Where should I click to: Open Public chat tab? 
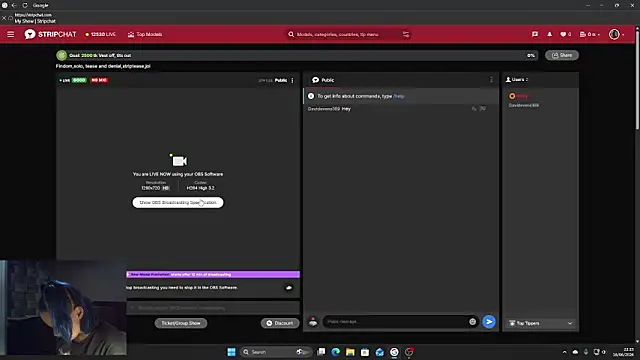[323, 80]
